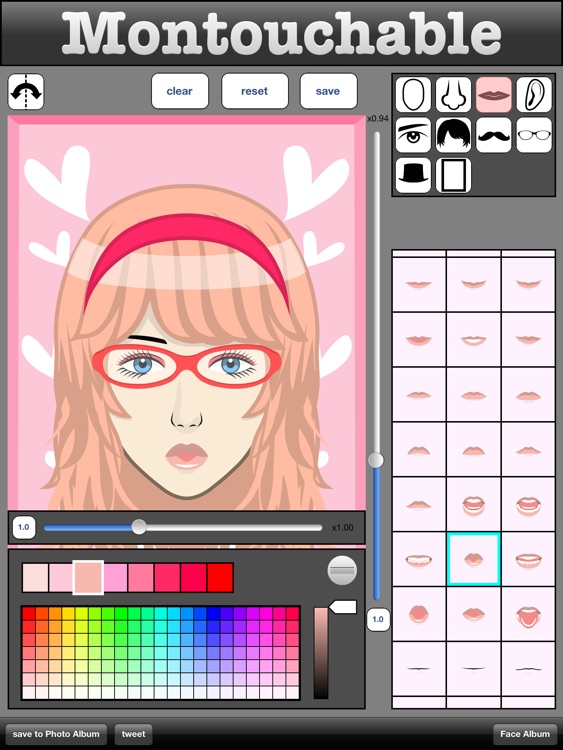Pick the hot pink fifth preset swatch
This screenshot has height=750, width=563.
coord(141,578)
